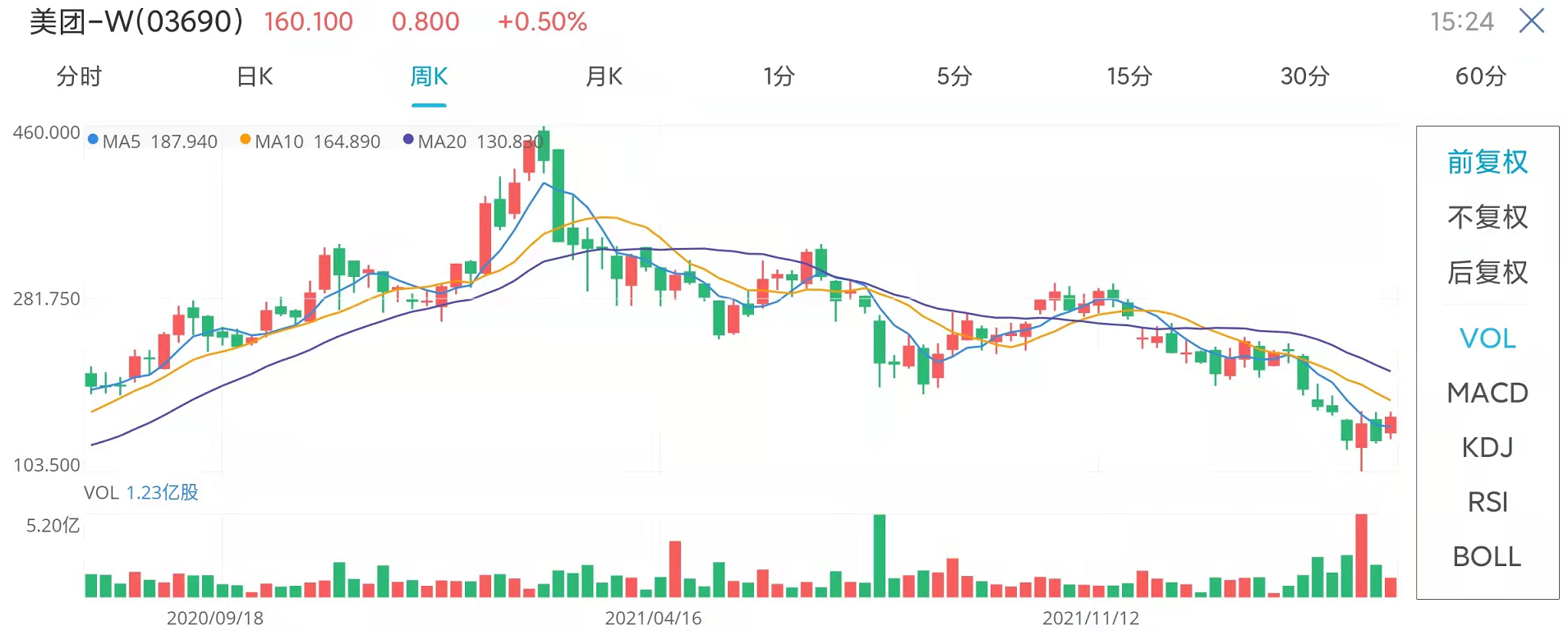Show BOLL bands indicator
1568x631 pixels.
coord(1488,557)
